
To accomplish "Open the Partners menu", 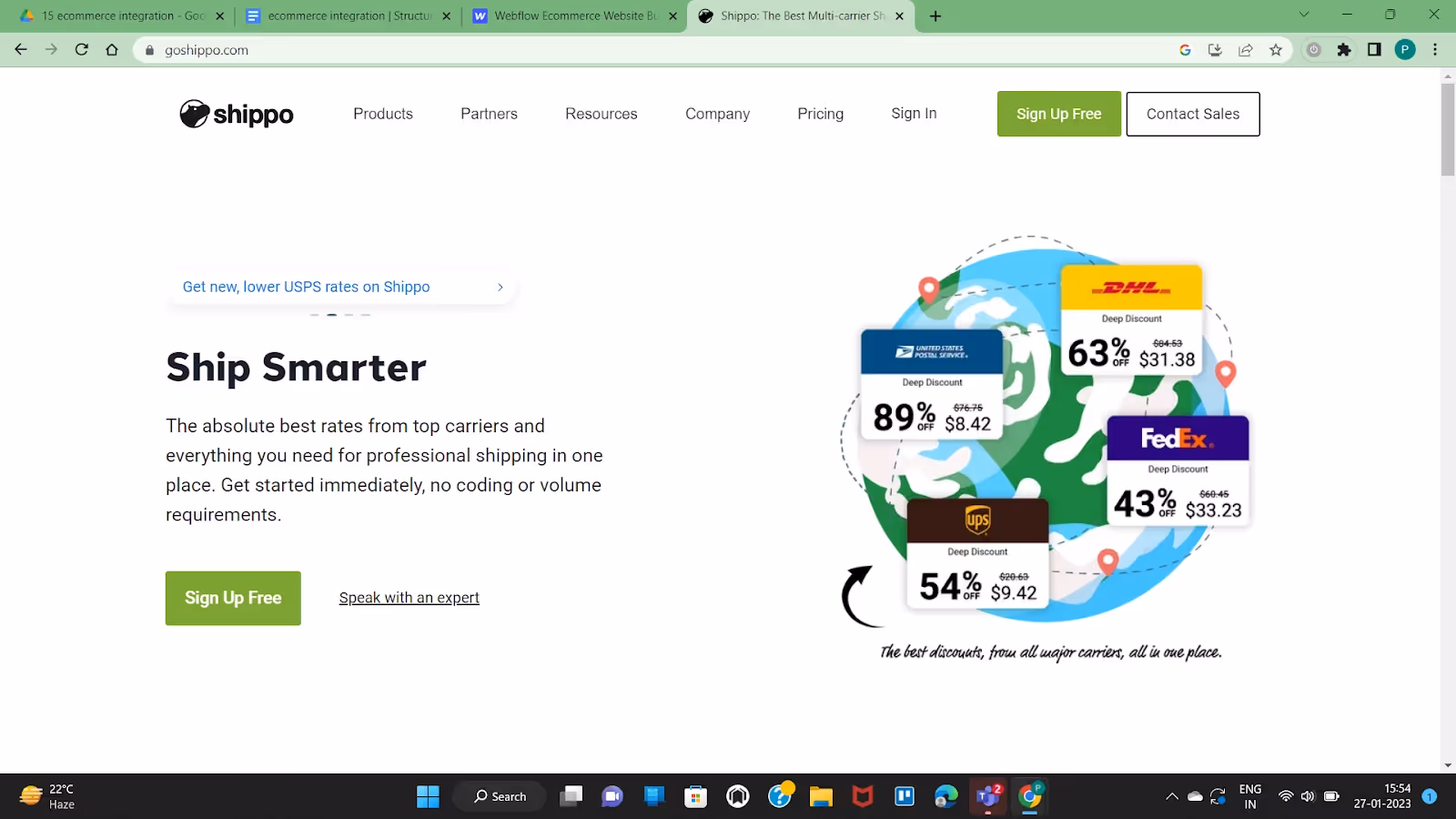I will pyautogui.click(x=489, y=114).
